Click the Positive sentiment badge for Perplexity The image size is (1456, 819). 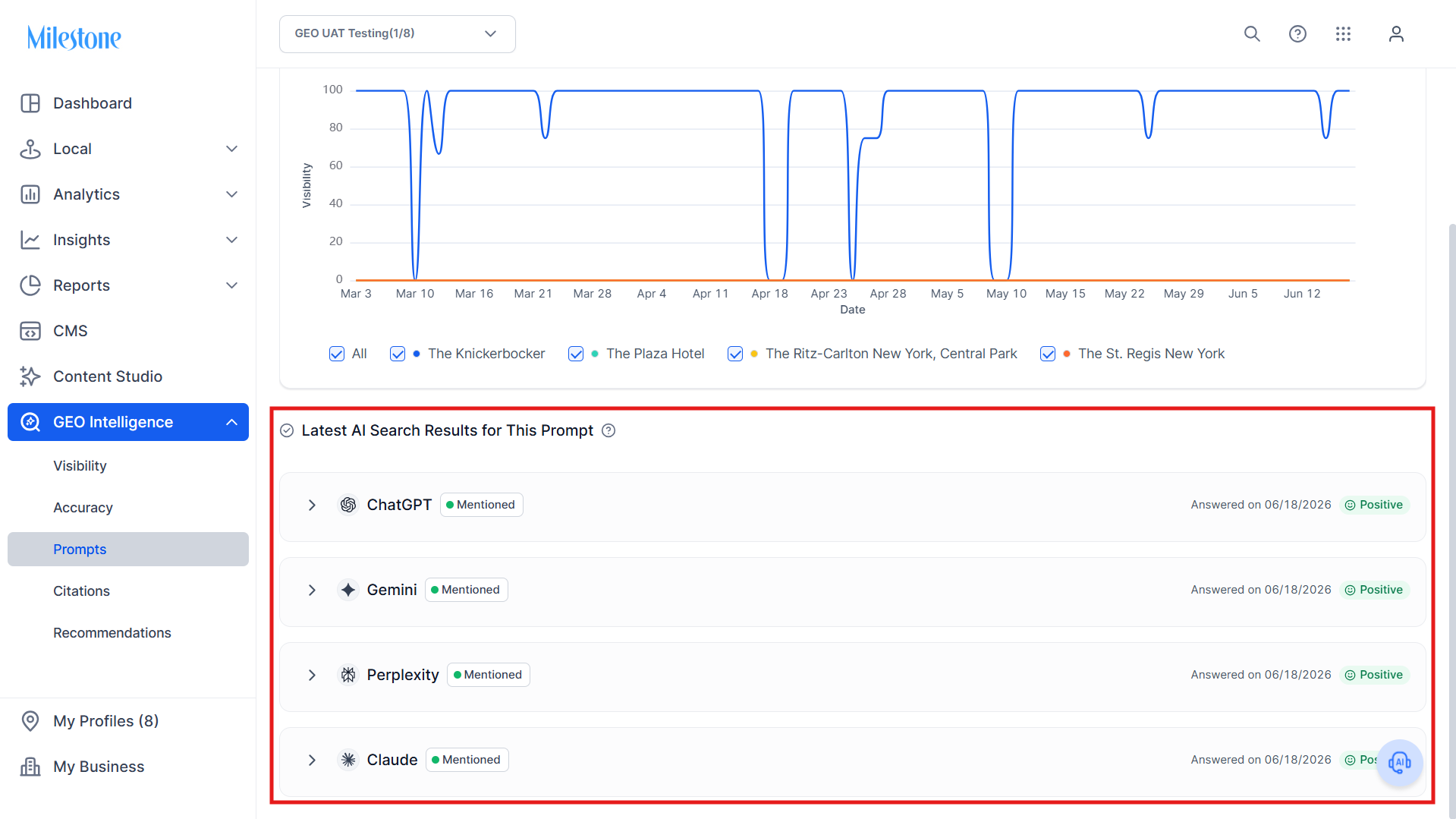1374,675
